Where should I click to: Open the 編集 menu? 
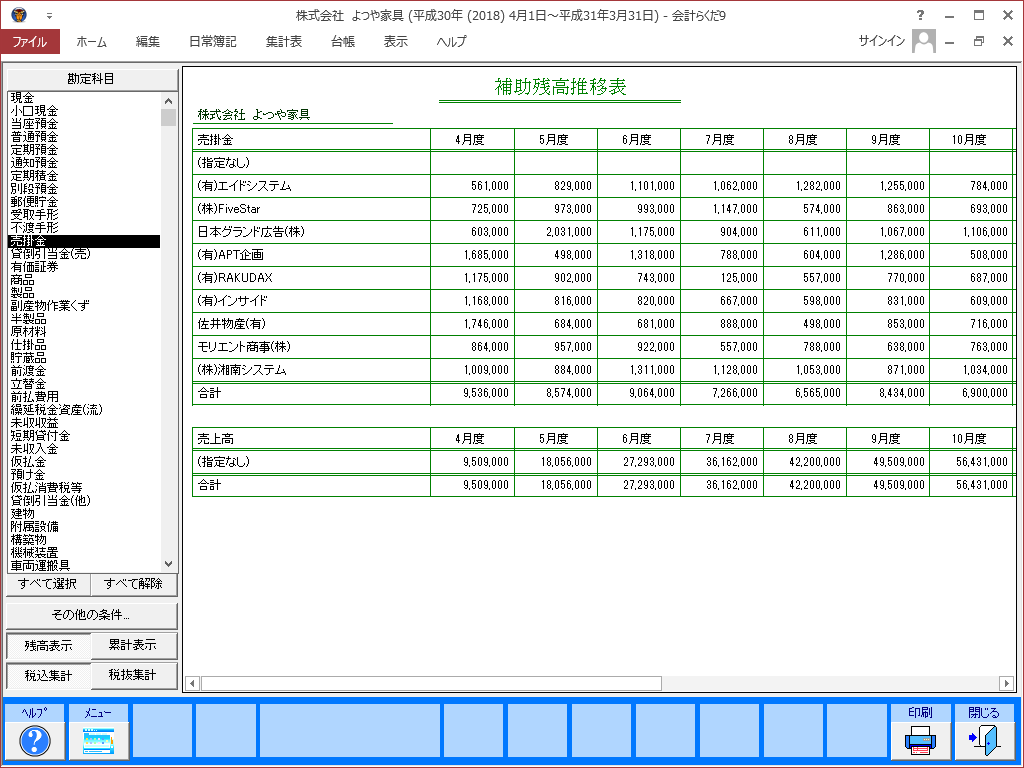(x=148, y=41)
